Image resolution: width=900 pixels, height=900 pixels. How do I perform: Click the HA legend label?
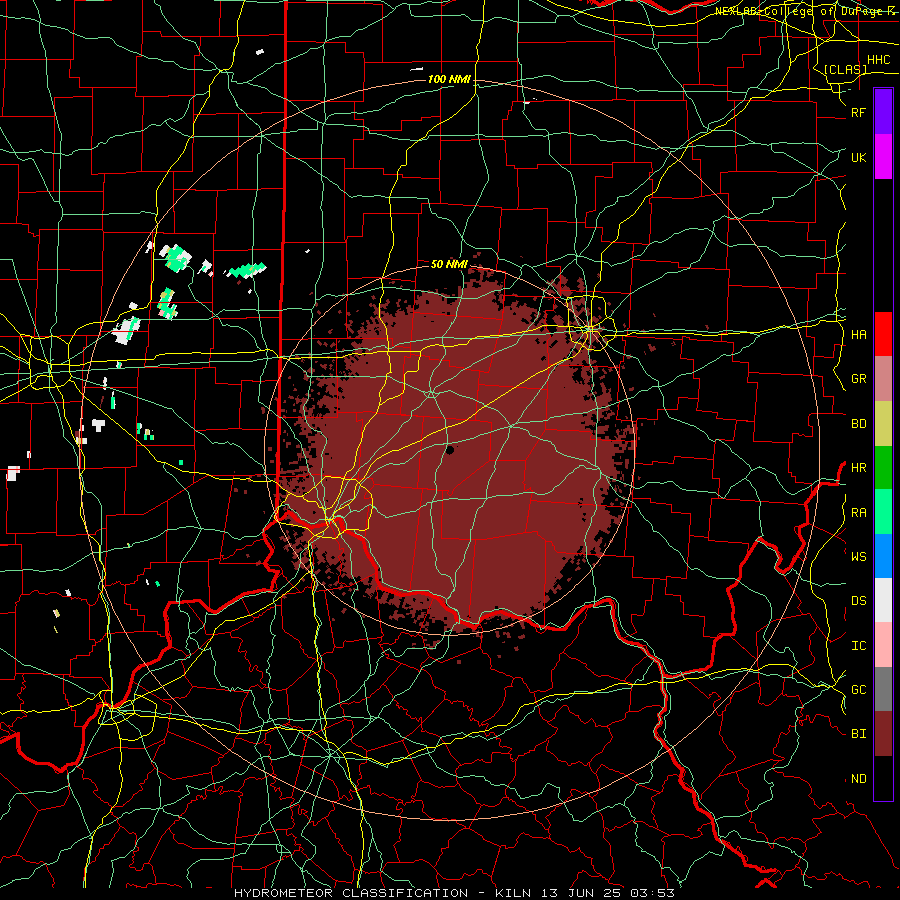tap(858, 335)
